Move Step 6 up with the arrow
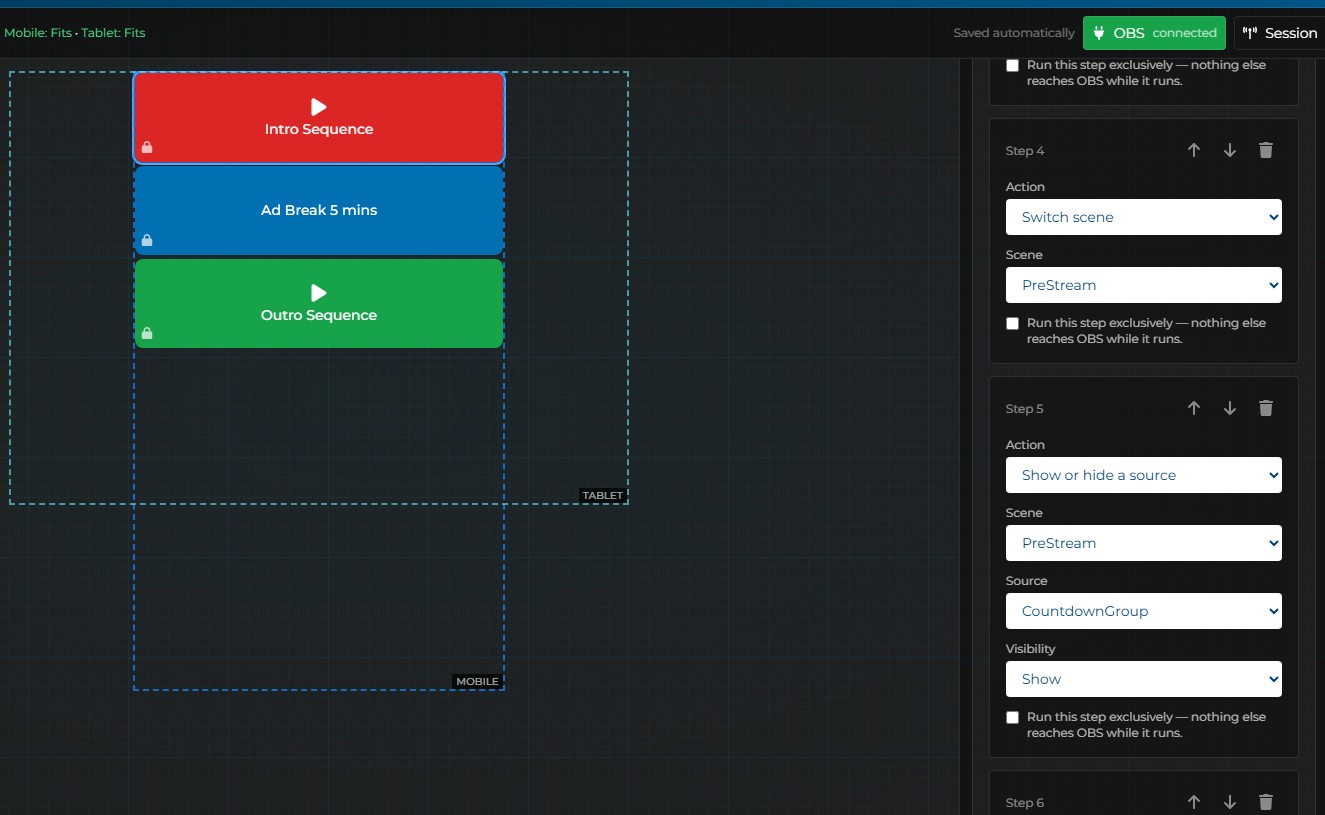The height and width of the screenshot is (815, 1325). point(1193,802)
